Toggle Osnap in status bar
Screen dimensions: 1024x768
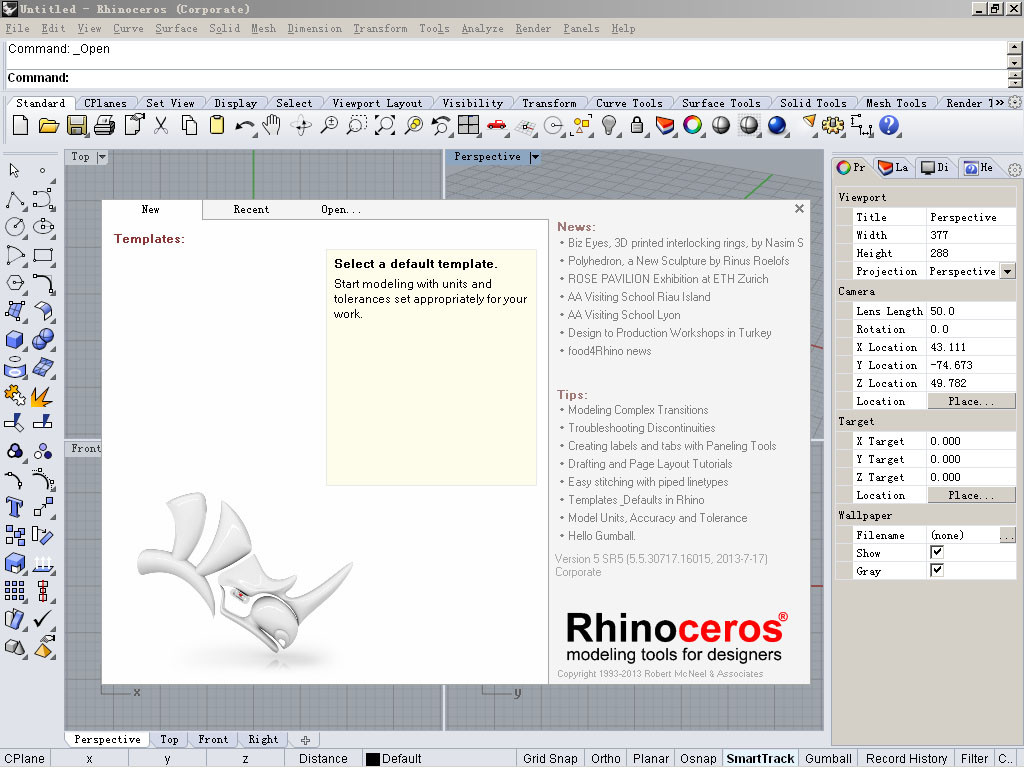698,758
